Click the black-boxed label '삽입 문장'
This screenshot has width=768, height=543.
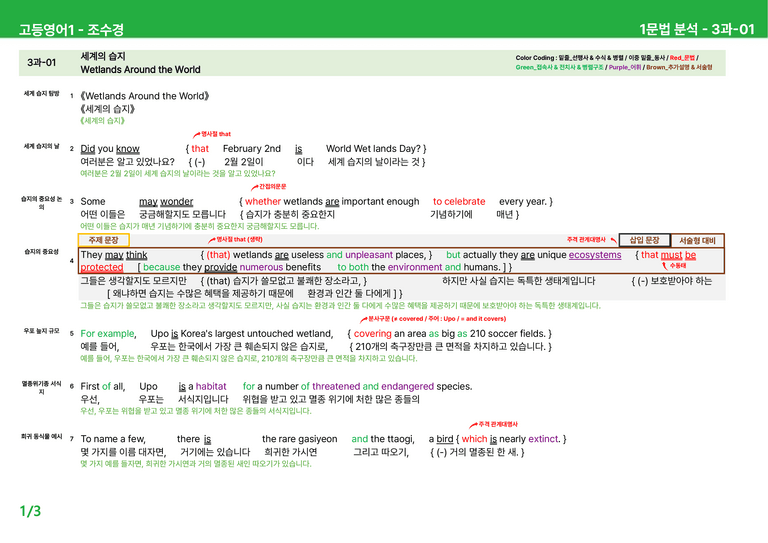pos(644,240)
